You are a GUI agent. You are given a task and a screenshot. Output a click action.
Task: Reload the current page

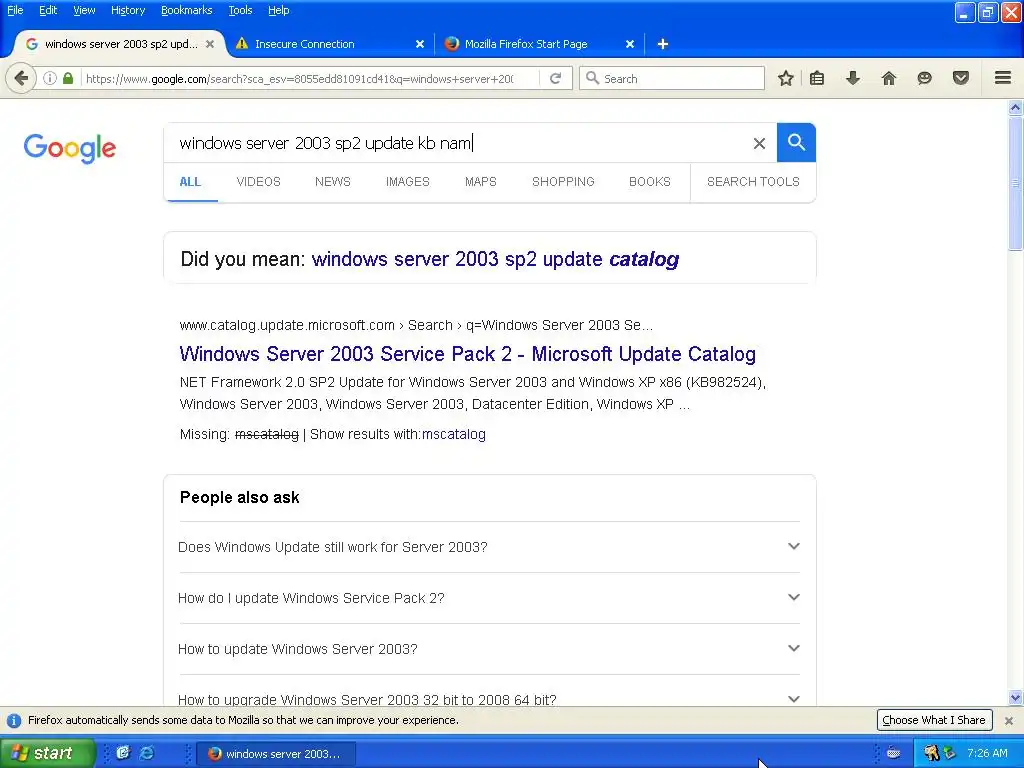coord(555,78)
